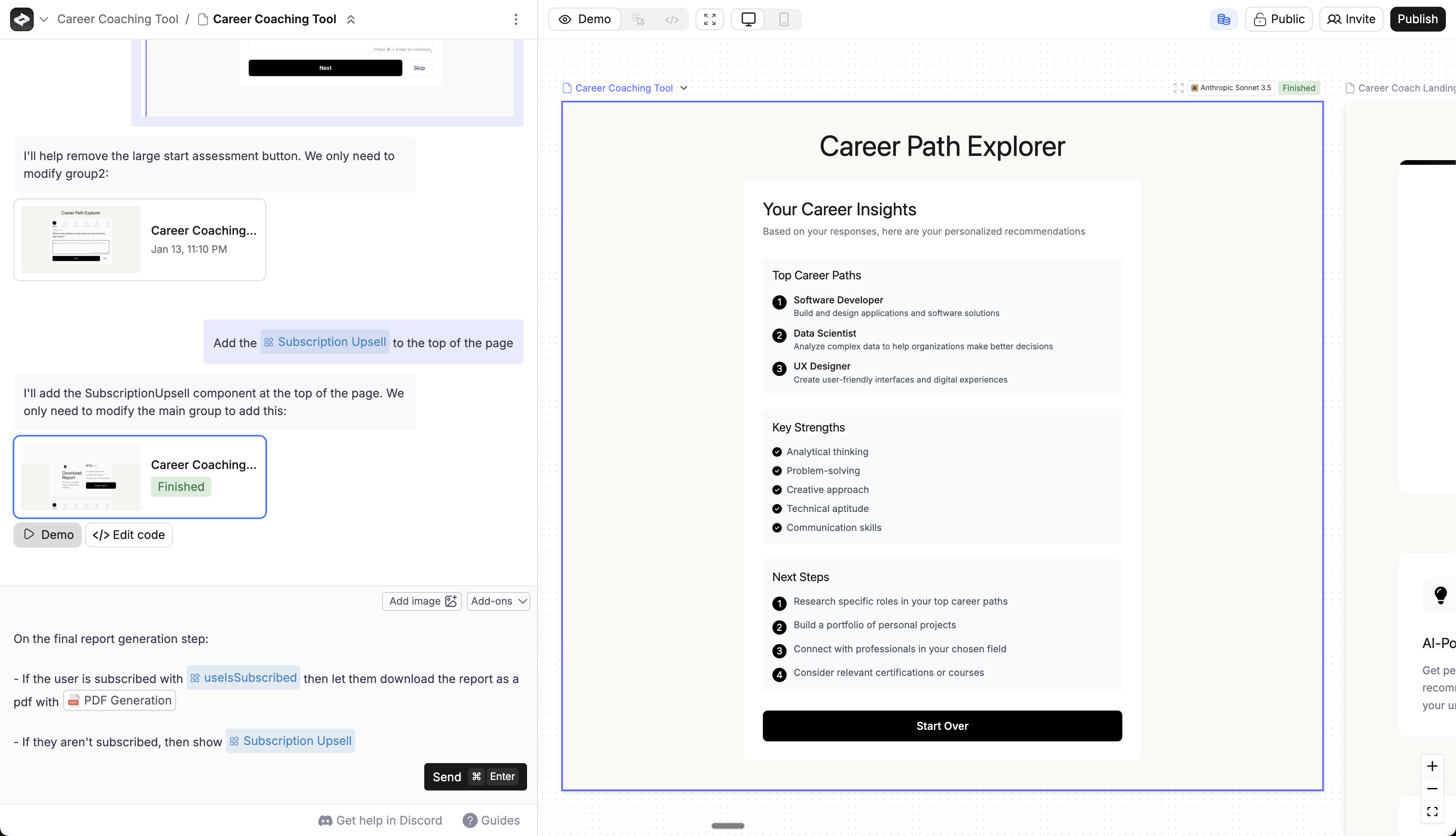Expand the frame using corner arrows icon

click(x=1178, y=88)
